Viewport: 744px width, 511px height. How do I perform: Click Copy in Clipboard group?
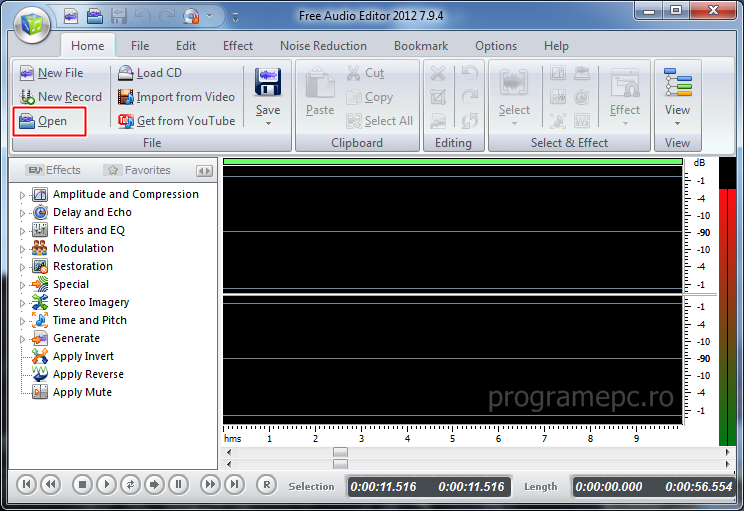370,97
